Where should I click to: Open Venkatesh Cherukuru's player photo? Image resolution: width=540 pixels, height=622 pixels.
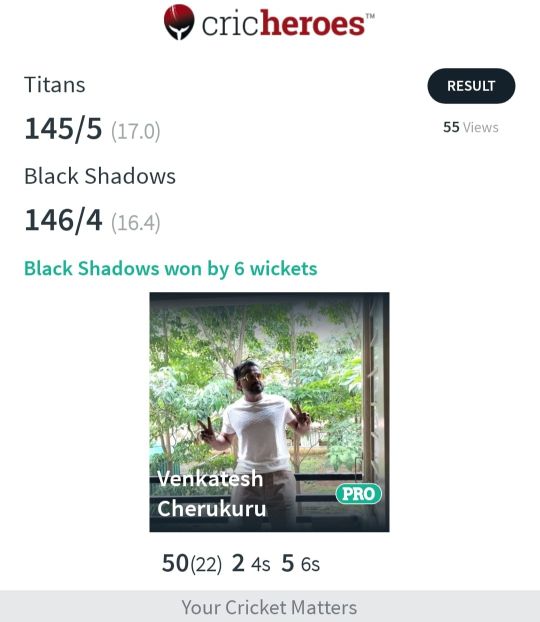[x=269, y=412]
